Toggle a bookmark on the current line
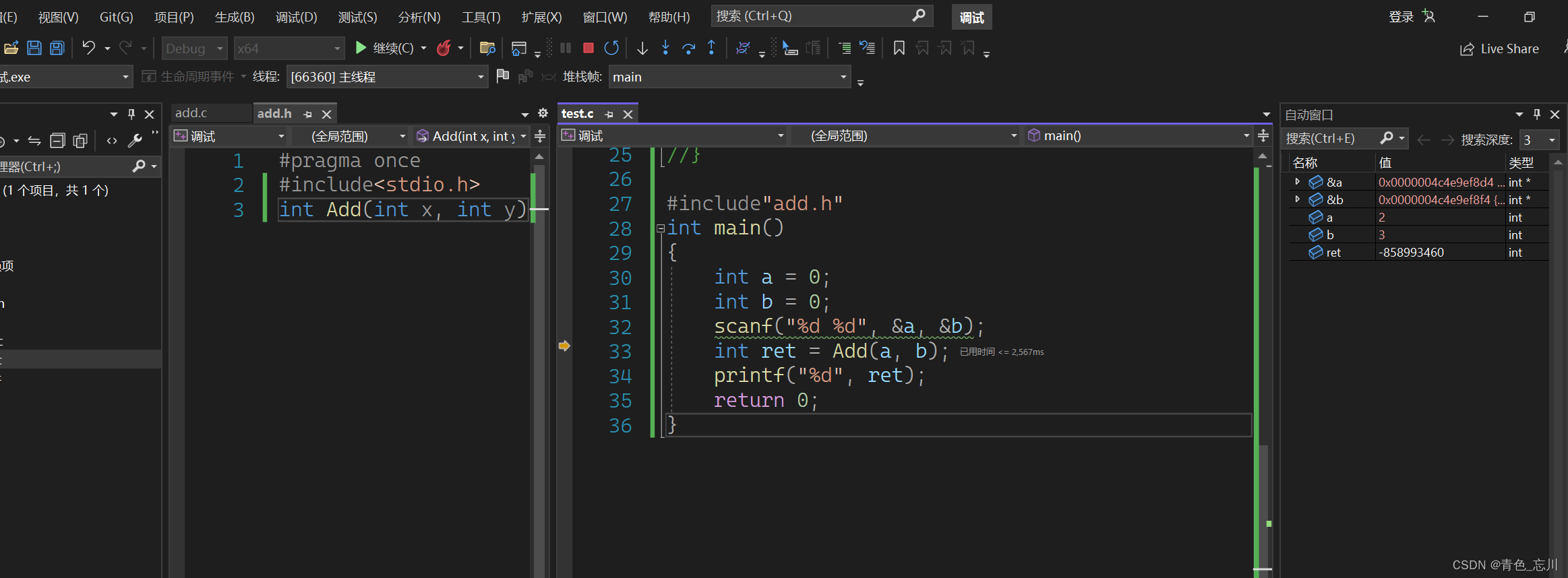Viewport: 1568px width, 578px height. tap(899, 48)
